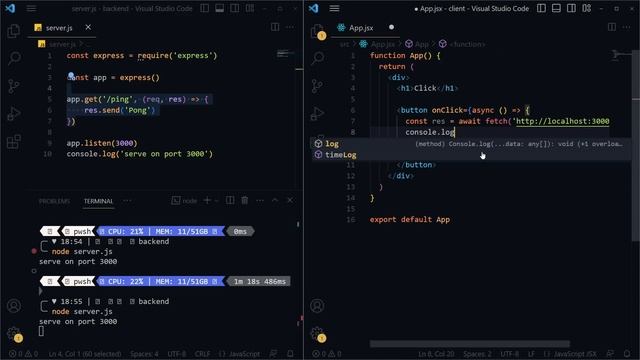The image size is (640, 360).
Task: Click the 'export default App' code line
Action: point(410,220)
